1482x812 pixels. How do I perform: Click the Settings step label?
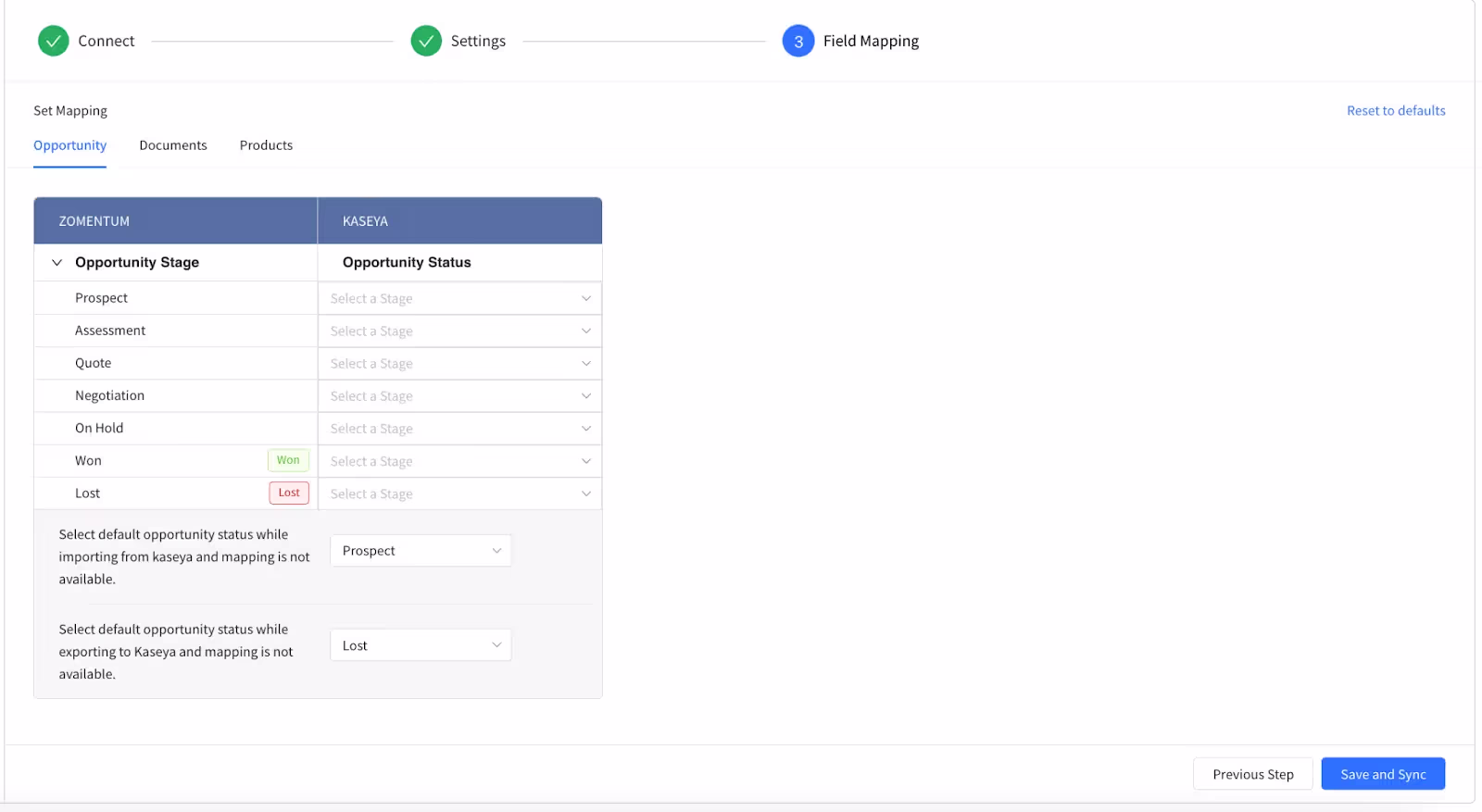click(x=478, y=41)
